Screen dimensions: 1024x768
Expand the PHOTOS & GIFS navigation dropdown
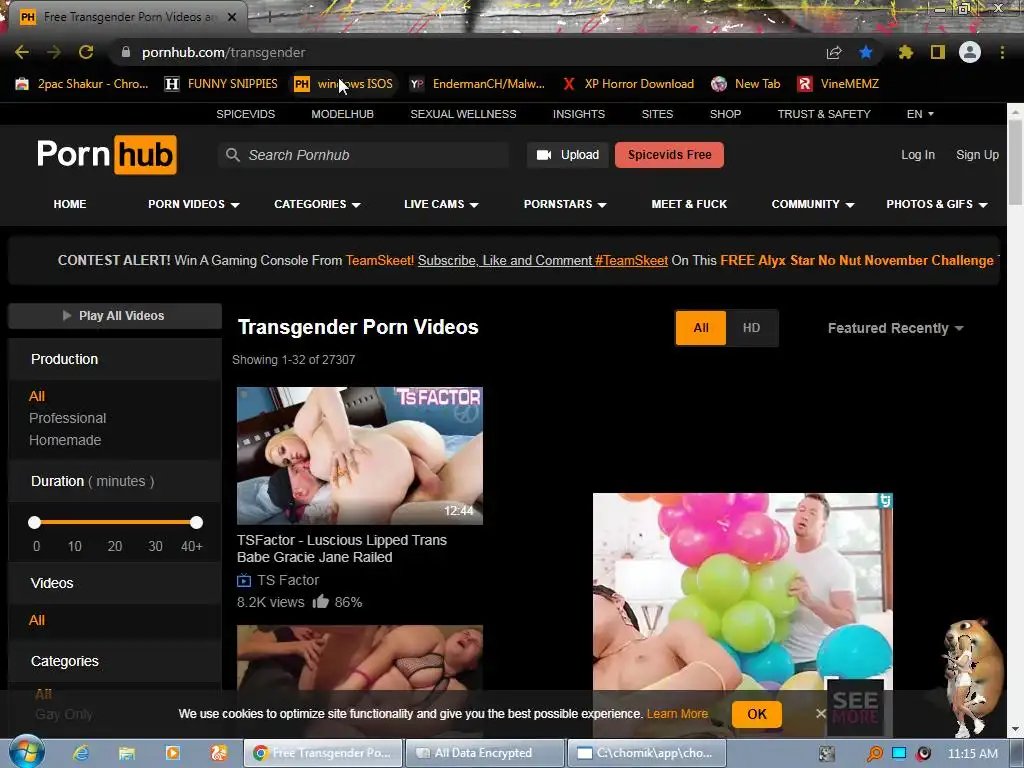pyautogui.click(x=936, y=204)
